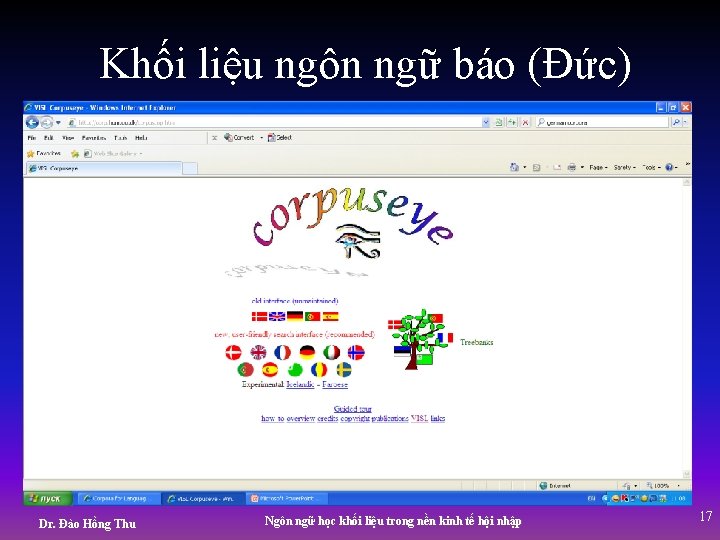Click the Select toolbar button

point(280,137)
